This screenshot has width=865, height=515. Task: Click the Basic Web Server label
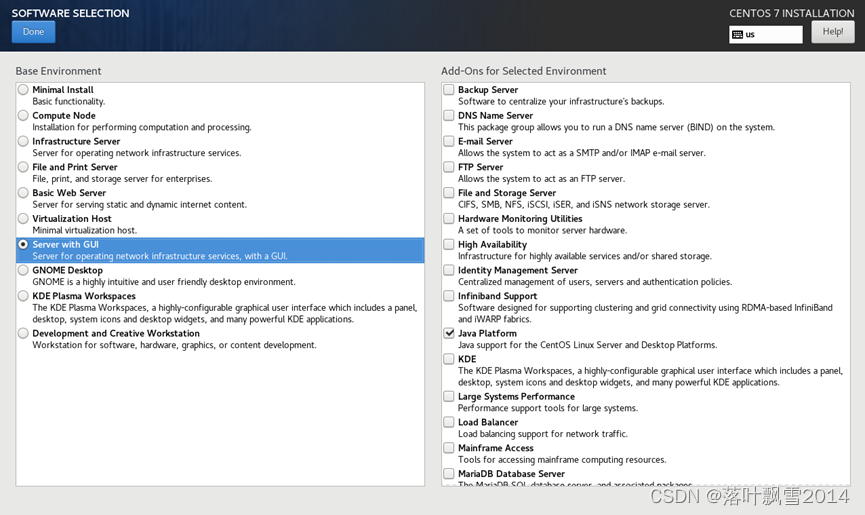(x=69, y=192)
